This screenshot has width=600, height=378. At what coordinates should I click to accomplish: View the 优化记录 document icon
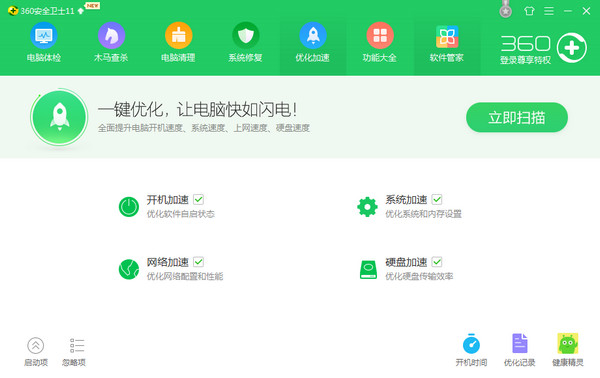point(520,343)
